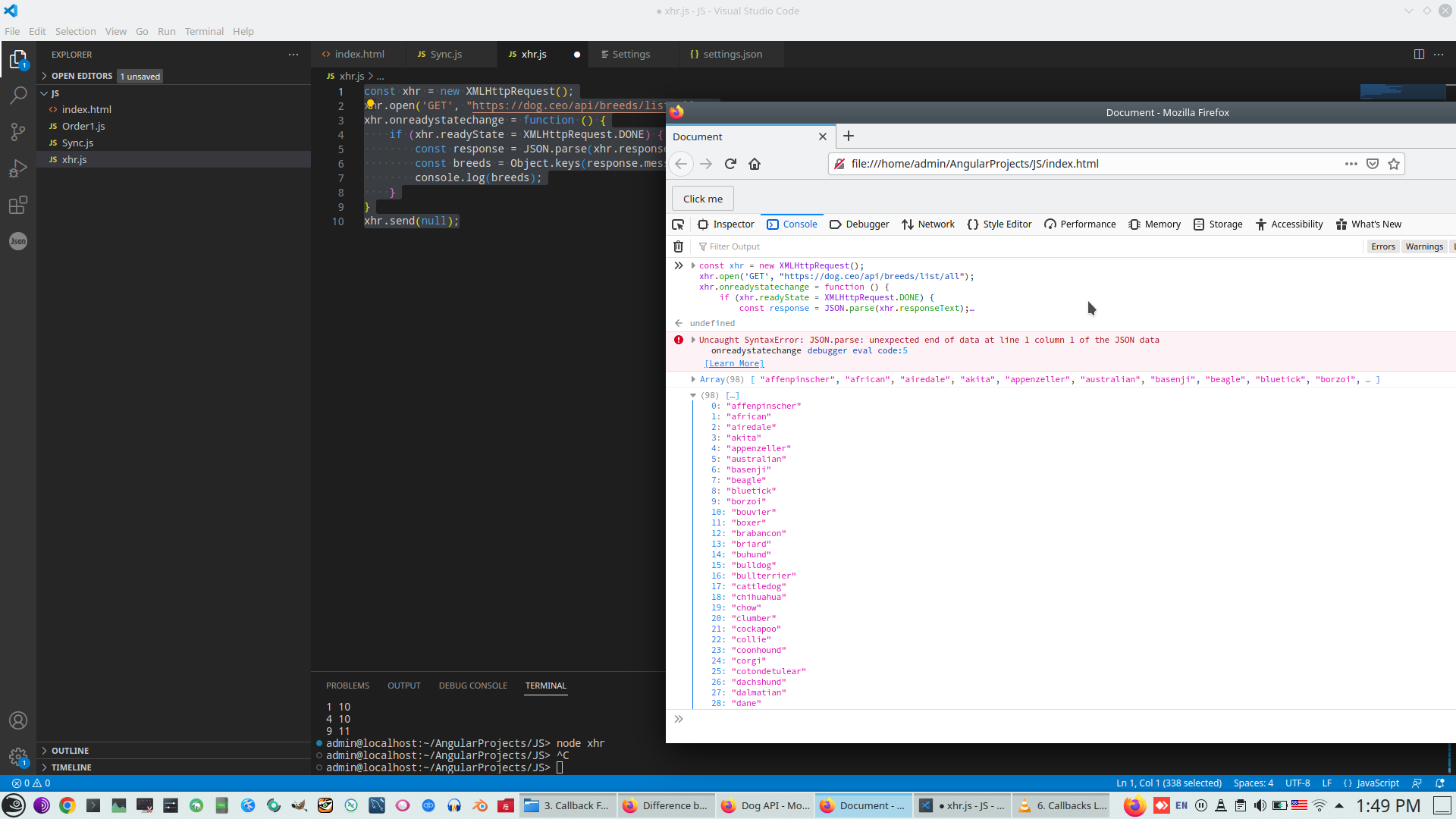Bookmark page with the star icon
This screenshot has width=1456, height=819.
(x=1394, y=164)
